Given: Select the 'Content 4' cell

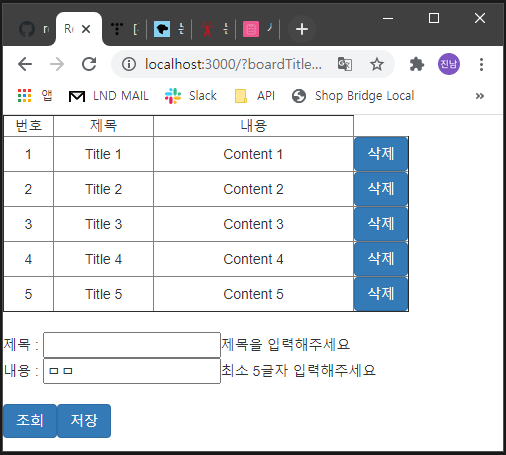Looking at the screenshot, I should point(253,259).
